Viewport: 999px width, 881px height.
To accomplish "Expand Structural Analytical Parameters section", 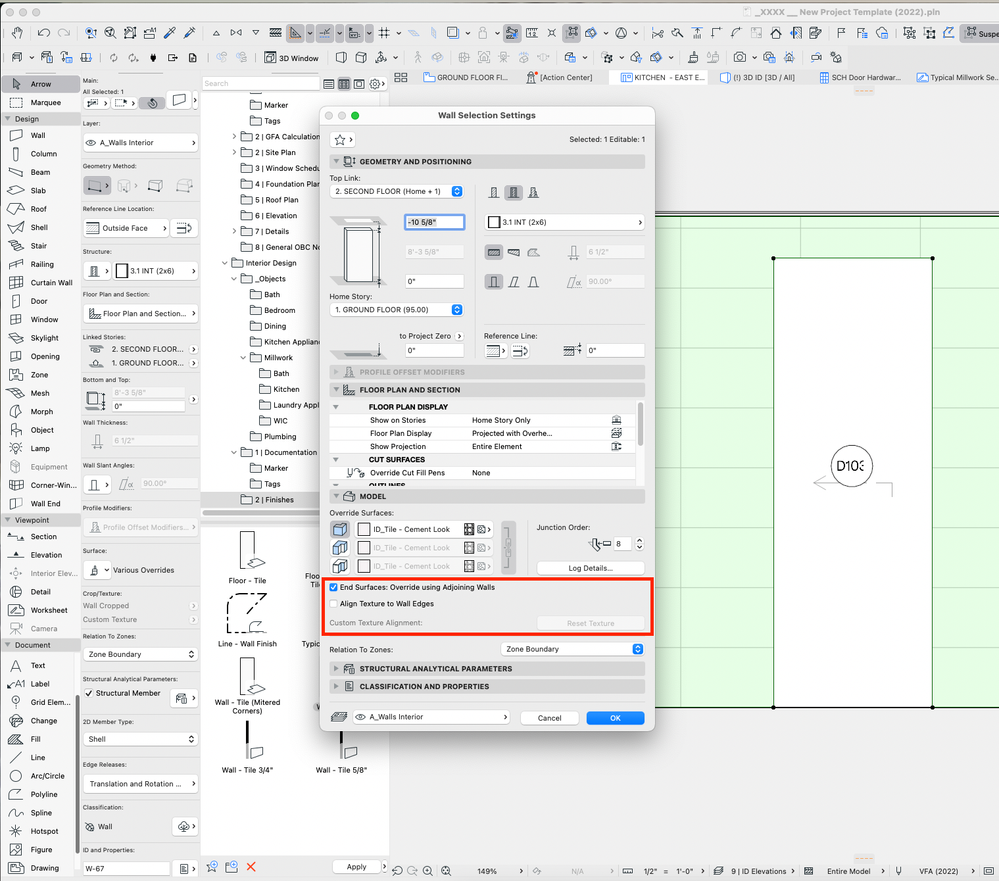I will [435, 669].
